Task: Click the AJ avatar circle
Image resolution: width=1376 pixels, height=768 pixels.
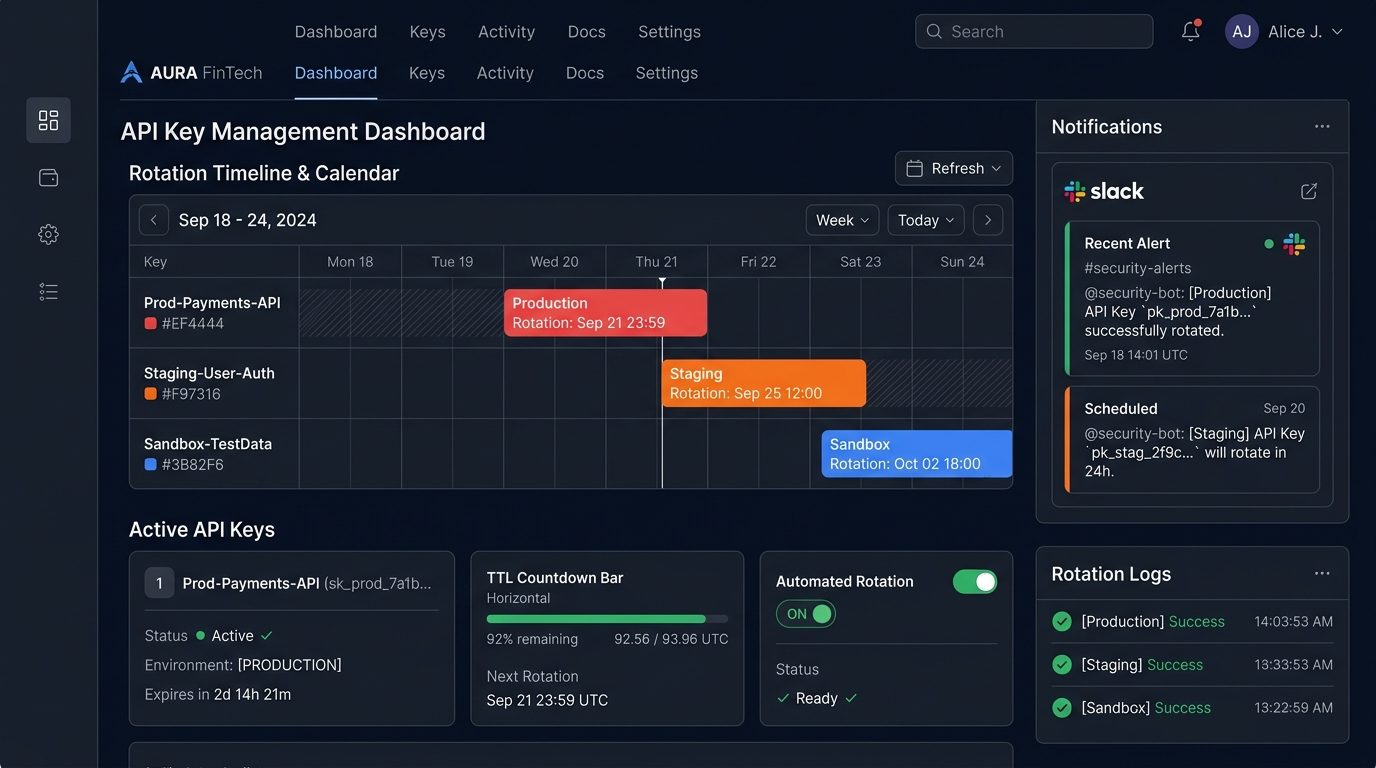Action: (x=1241, y=31)
